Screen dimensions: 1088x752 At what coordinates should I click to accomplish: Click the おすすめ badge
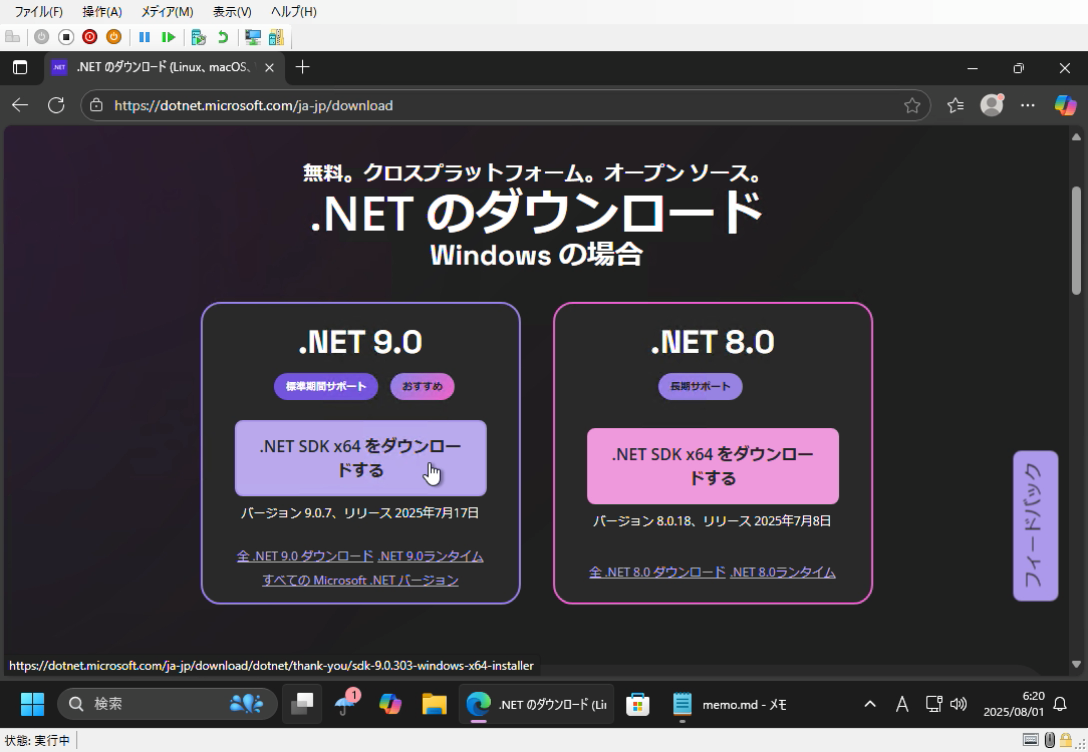pos(422,386)
